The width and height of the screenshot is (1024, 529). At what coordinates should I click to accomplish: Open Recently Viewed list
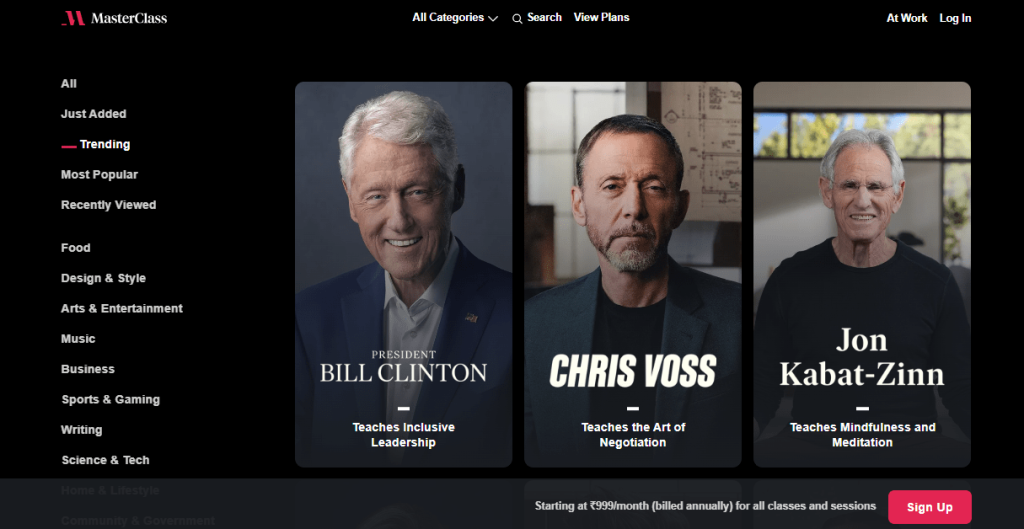(x=108, y=205)
